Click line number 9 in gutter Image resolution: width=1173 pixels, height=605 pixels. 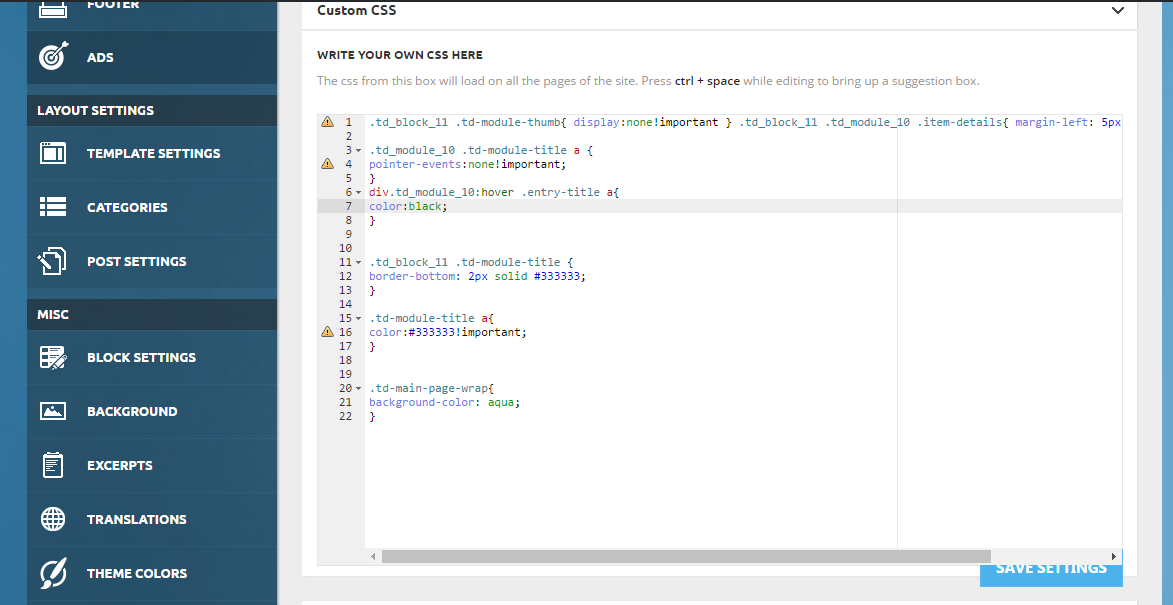coord(348,234)
